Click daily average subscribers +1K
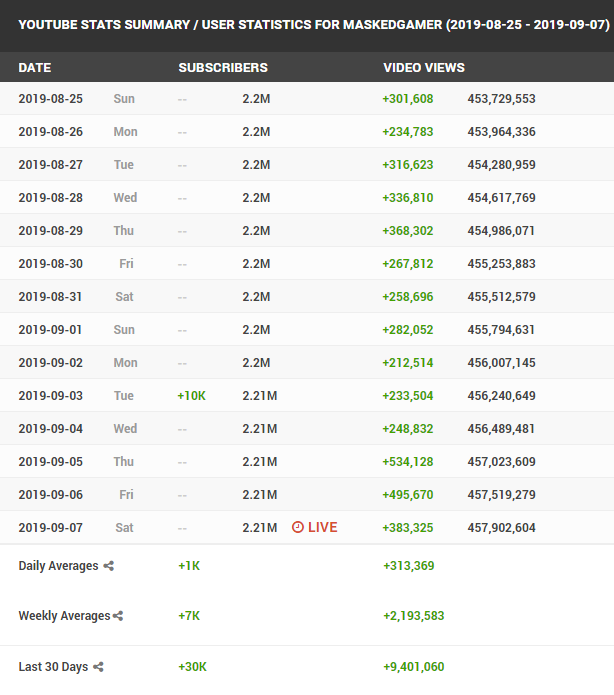 tap(189, 566)
